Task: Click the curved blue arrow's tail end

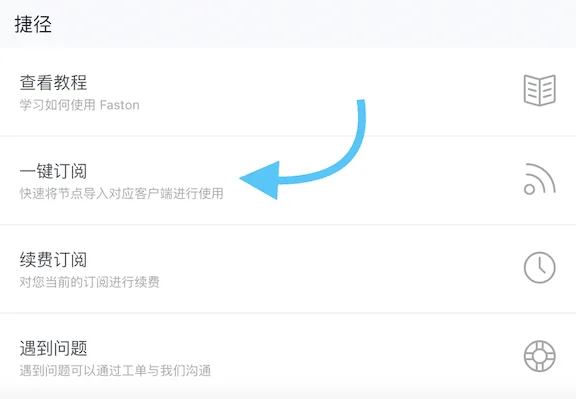Action: tap(361, 103)
